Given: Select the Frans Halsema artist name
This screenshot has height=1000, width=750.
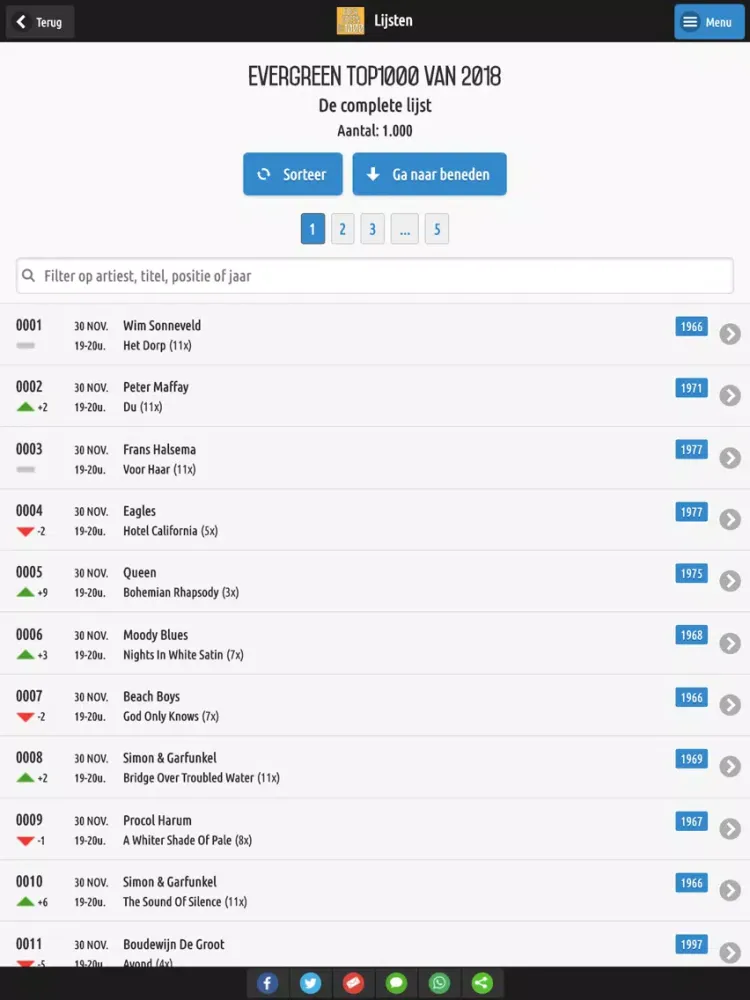Looking at the screenshot, I should (x=159, y=449).
